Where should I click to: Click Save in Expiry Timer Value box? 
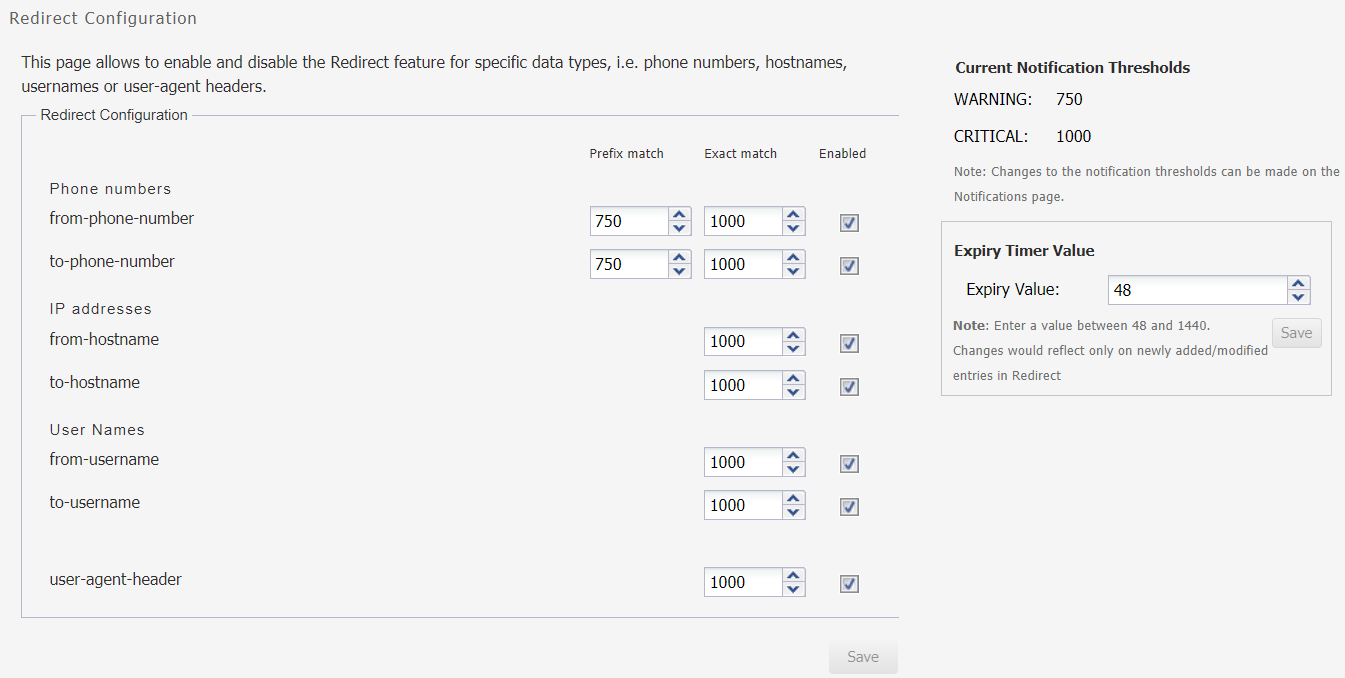pos(1296,333)
